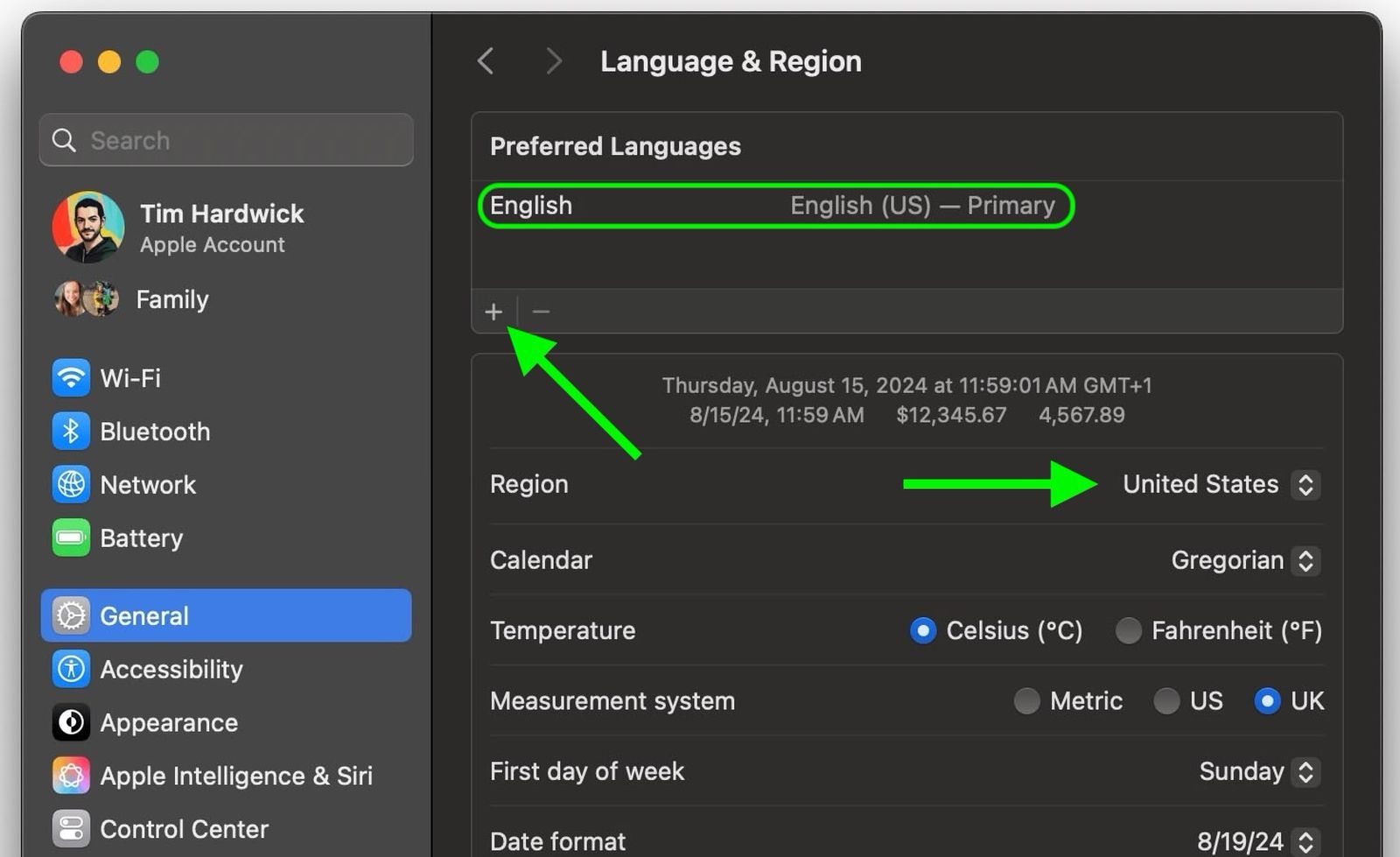The image size is (1400, 857).
Task: Open Wi-Fi settings in the sidebar
Action: (x=129, y=377)
